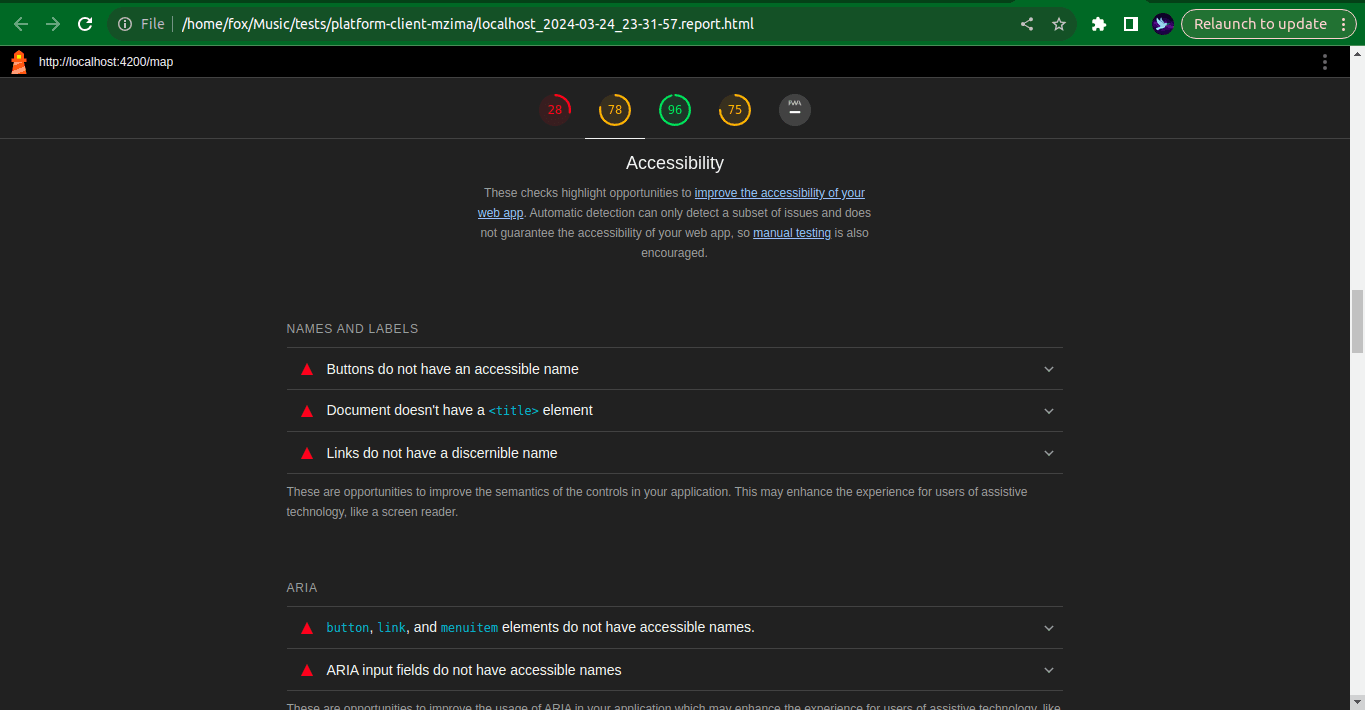
Task: Bookmark this page with the star icon
Action: pyautogui.click(x=1059, y=24)
